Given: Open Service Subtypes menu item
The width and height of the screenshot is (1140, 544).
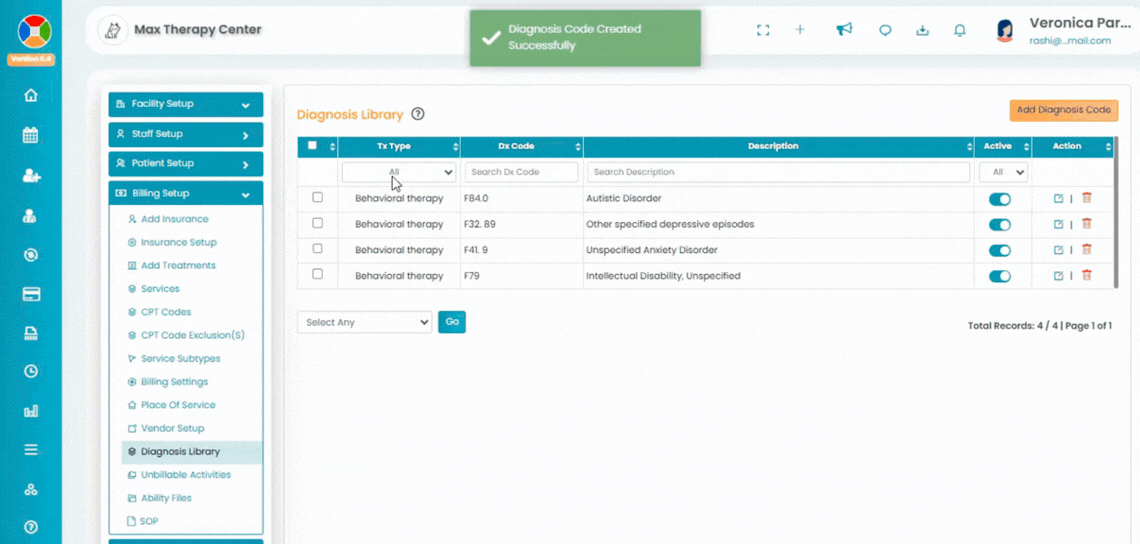Looking at the screenshot, I should (x=180, y=359).
